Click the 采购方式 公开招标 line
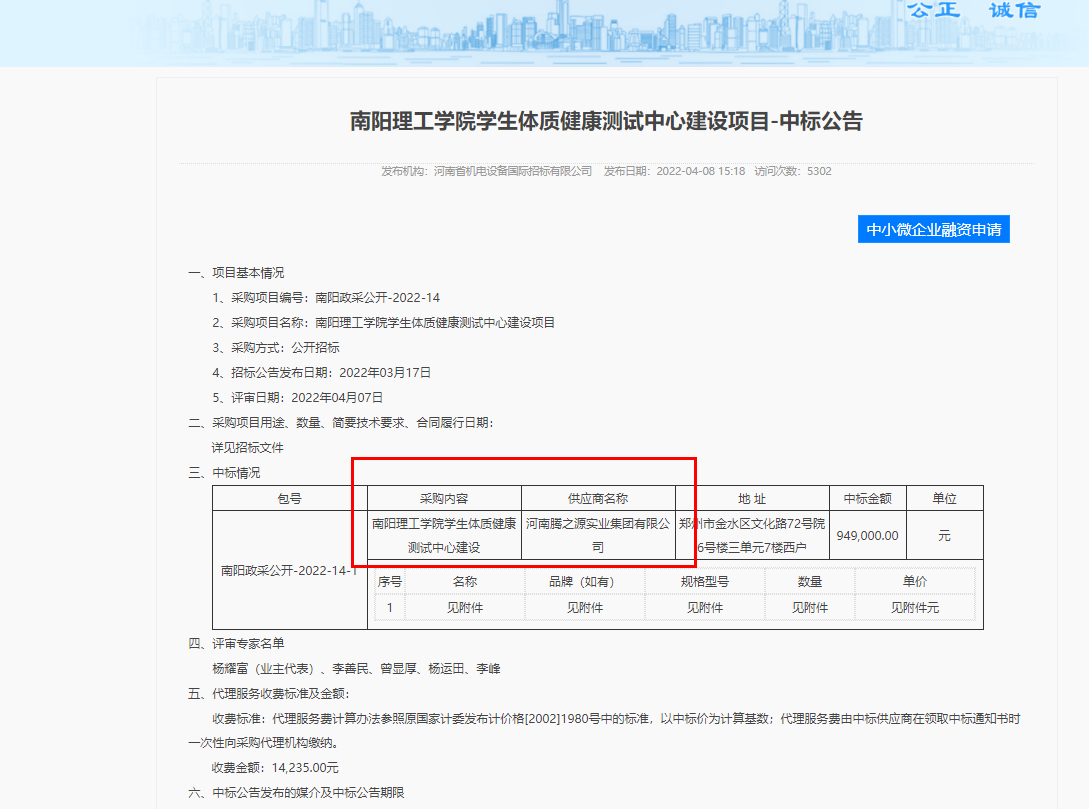 point(276,348)
